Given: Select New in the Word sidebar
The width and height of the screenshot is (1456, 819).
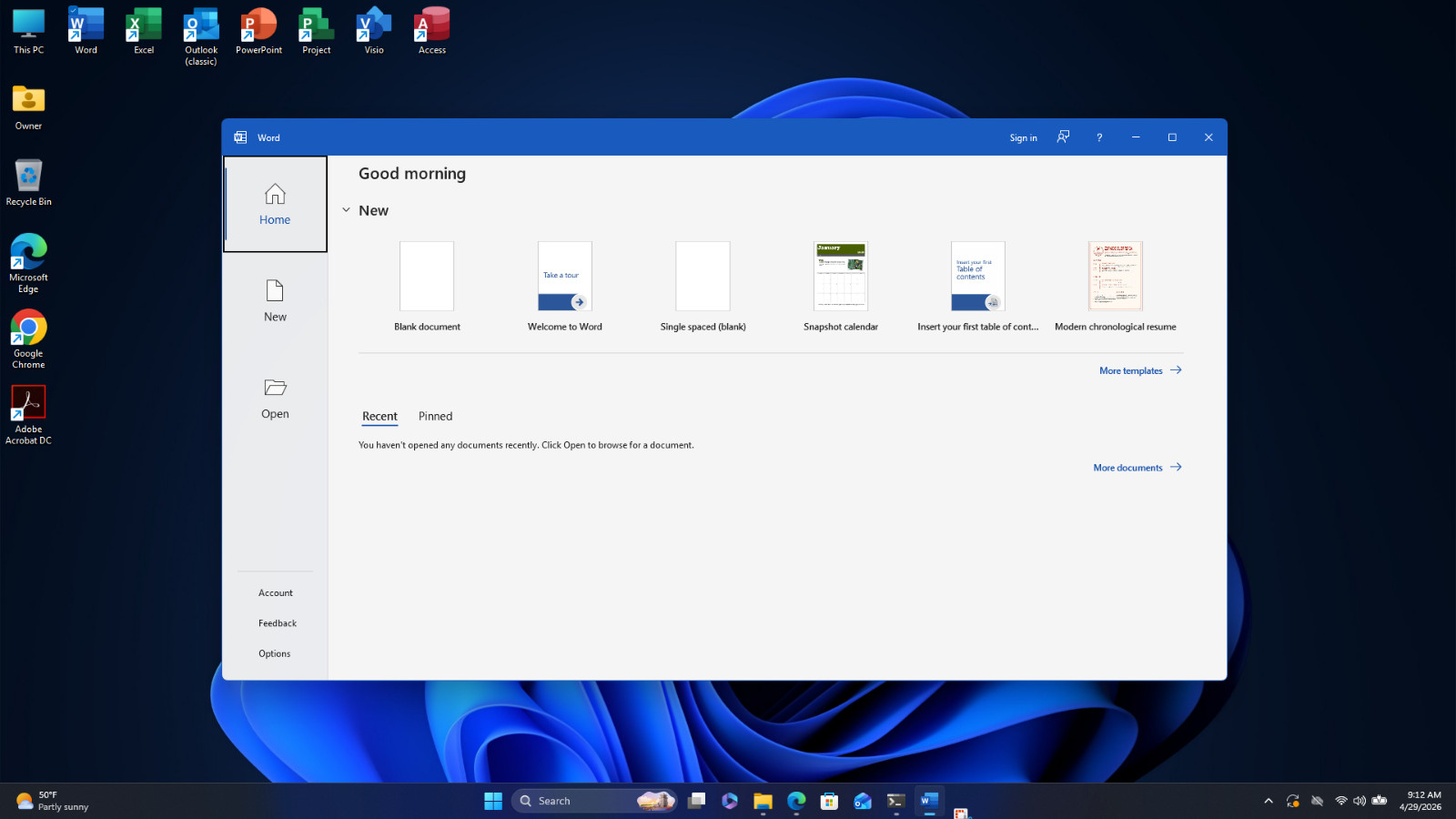Looking at the screenshot, I should [275, 301].
